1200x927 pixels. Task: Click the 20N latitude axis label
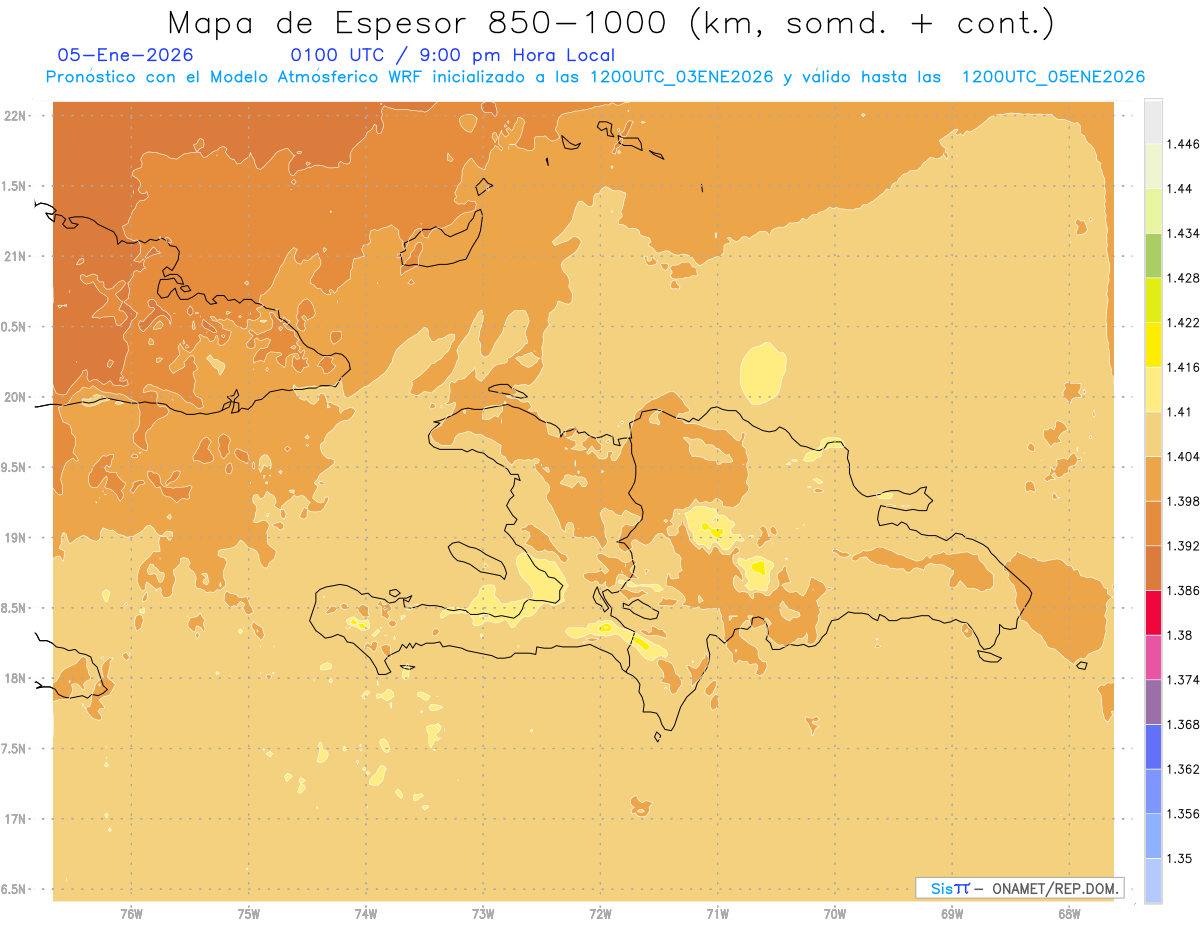coord(16,397)
